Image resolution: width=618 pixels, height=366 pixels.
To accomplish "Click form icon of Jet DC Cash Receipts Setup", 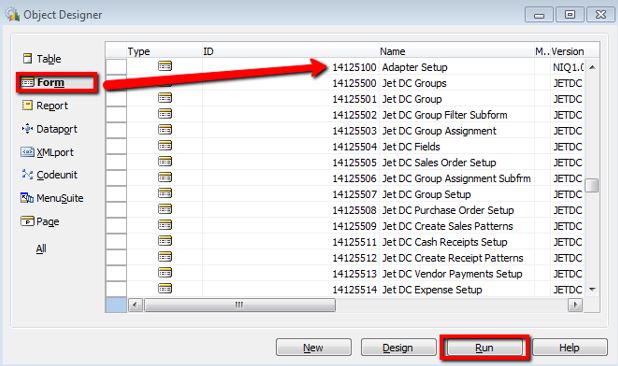I will pyautogui.click(x=165, y=241).
